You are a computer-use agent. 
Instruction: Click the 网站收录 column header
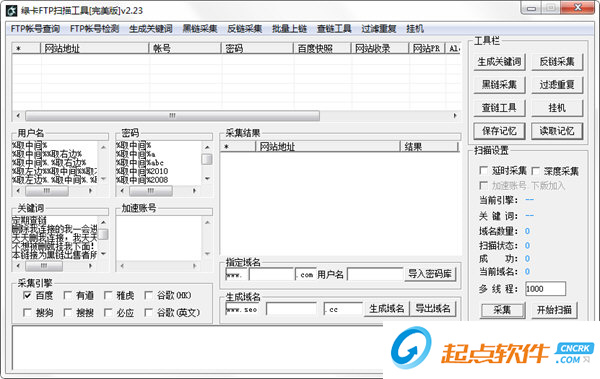point(380,48)
